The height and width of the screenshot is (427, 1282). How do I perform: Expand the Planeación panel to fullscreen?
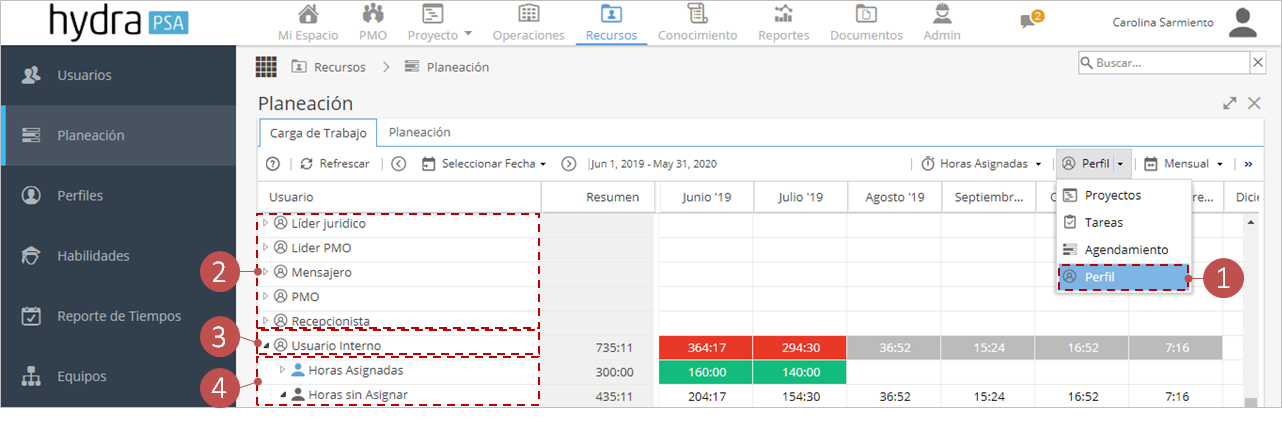coord(1229,103)
